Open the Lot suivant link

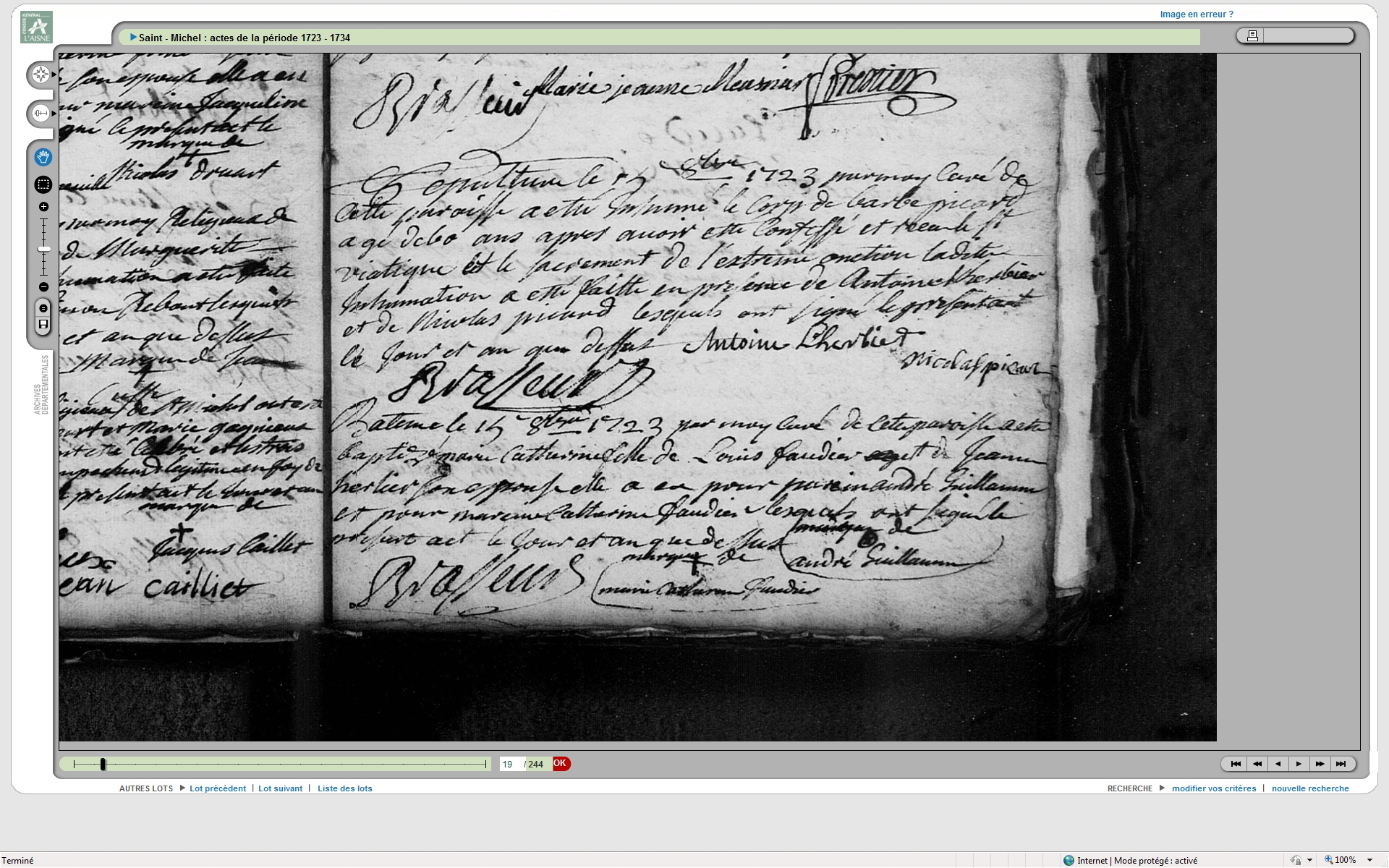pyautogui.click(x=280, y=788)
